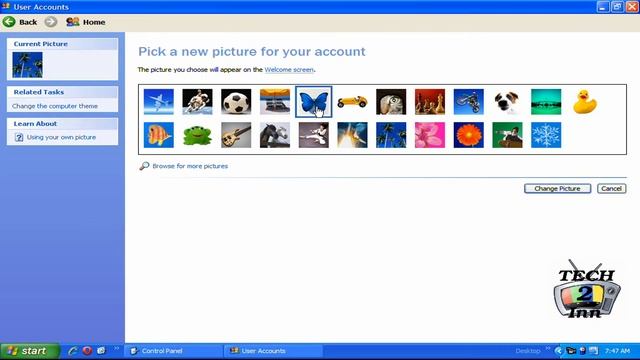This screenshot has width=640, height=360.
Task: Pick the green frog picture
Action: (198, 135)
